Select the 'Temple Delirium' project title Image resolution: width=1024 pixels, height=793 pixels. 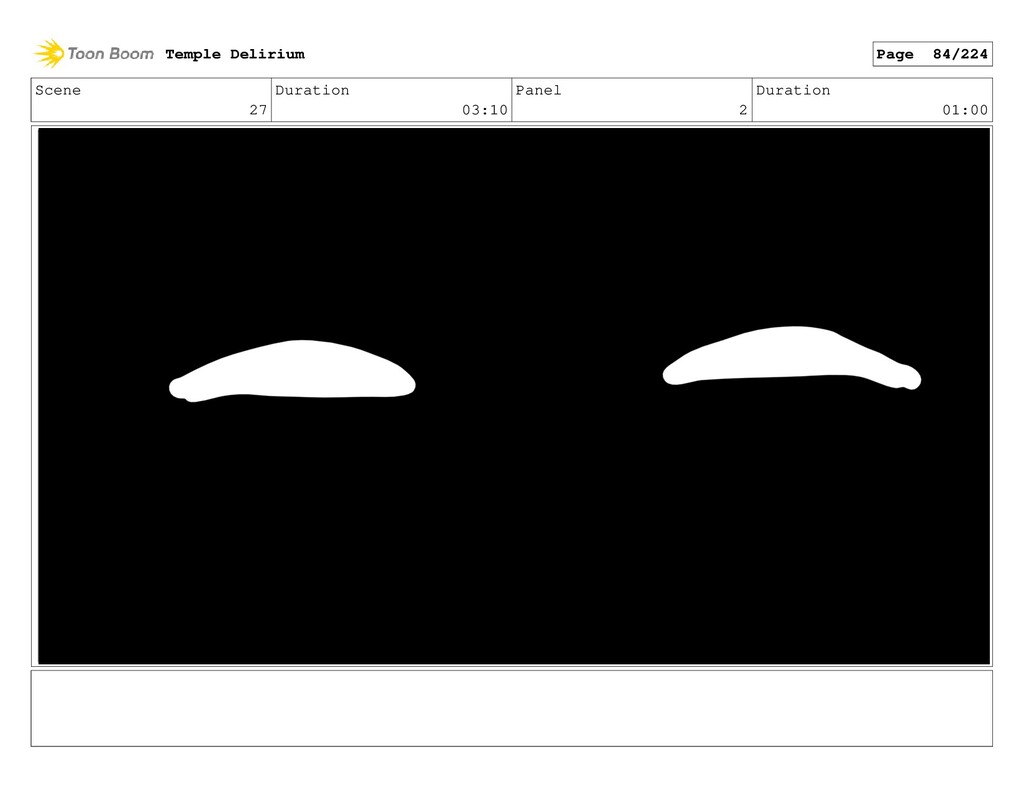235,54
